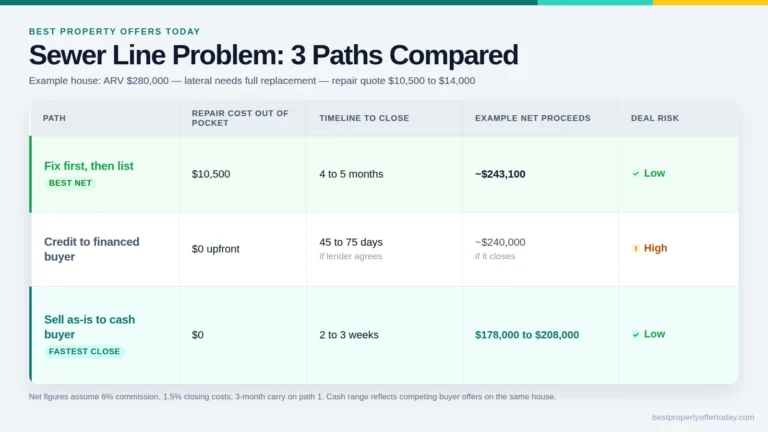
Task: Click the yellow segment of the top color bar
Action: coord(710,2)
